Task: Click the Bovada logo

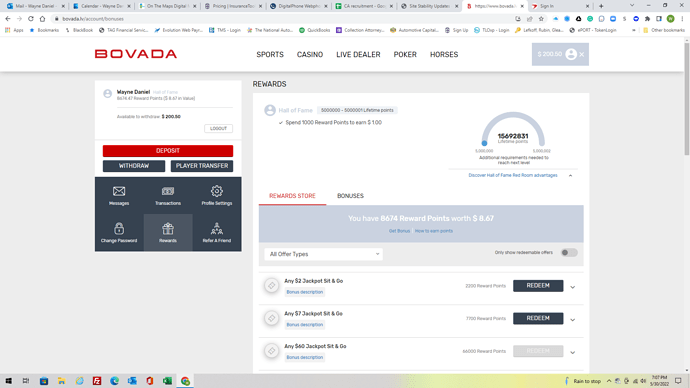Action: click(x=136, y=54)
